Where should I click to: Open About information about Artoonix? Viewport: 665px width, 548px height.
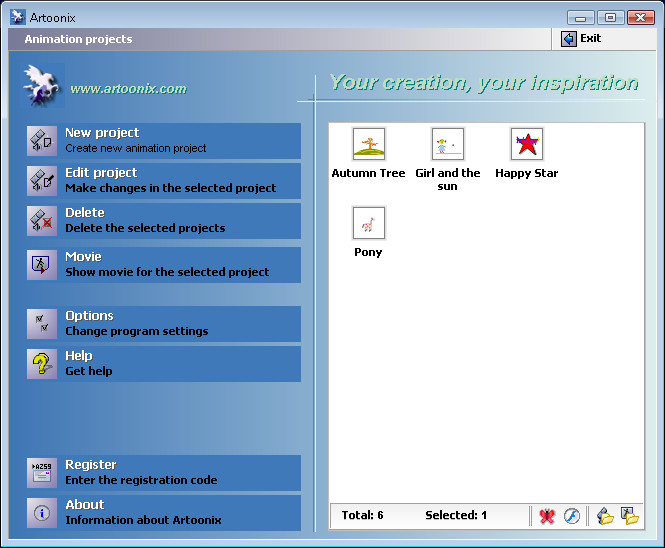tap(164, 512)
